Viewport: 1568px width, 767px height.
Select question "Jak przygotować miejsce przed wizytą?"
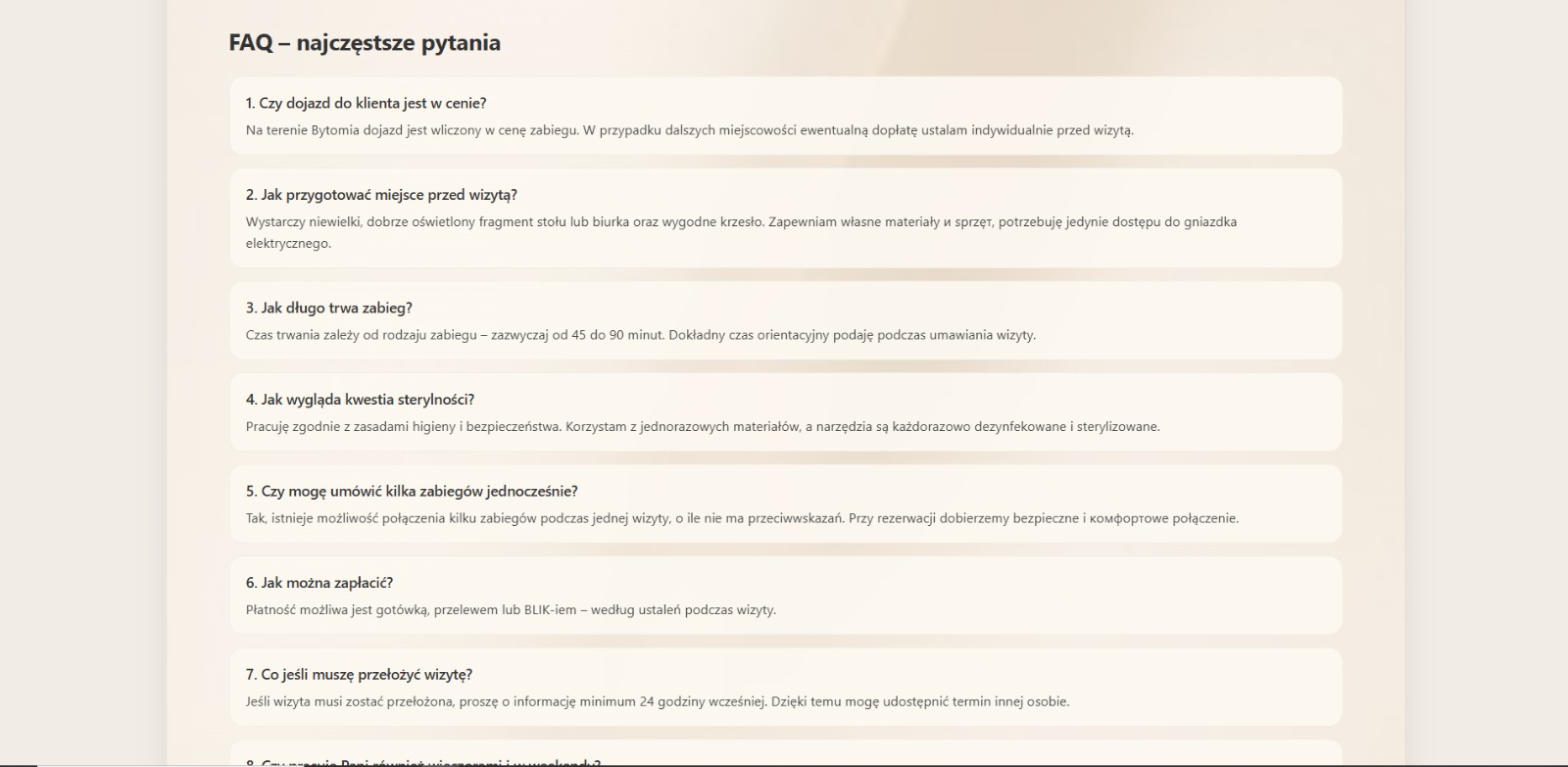click(x=381, y=195)
